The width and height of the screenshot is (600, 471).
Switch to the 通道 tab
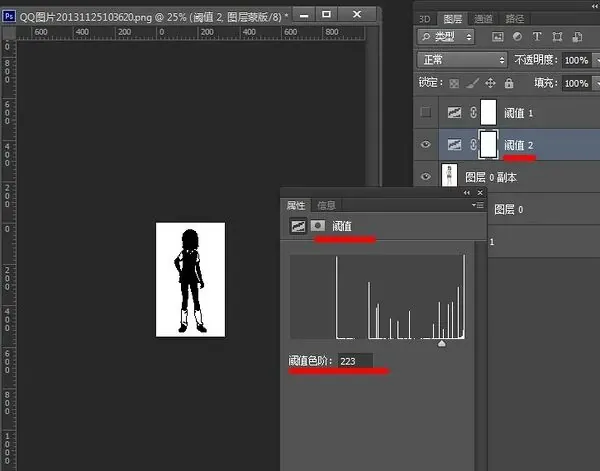click(483, 19)
